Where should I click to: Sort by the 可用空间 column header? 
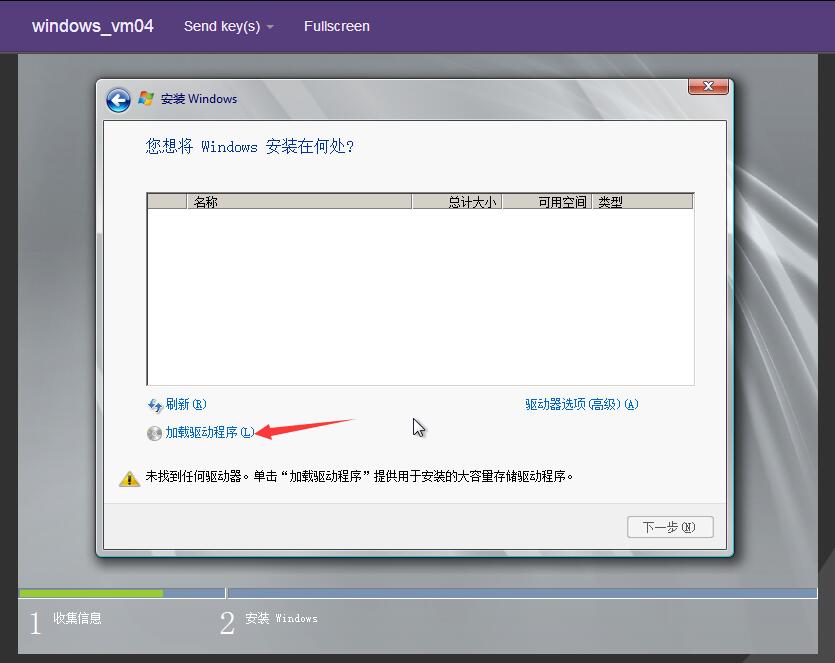click(547, 202)
